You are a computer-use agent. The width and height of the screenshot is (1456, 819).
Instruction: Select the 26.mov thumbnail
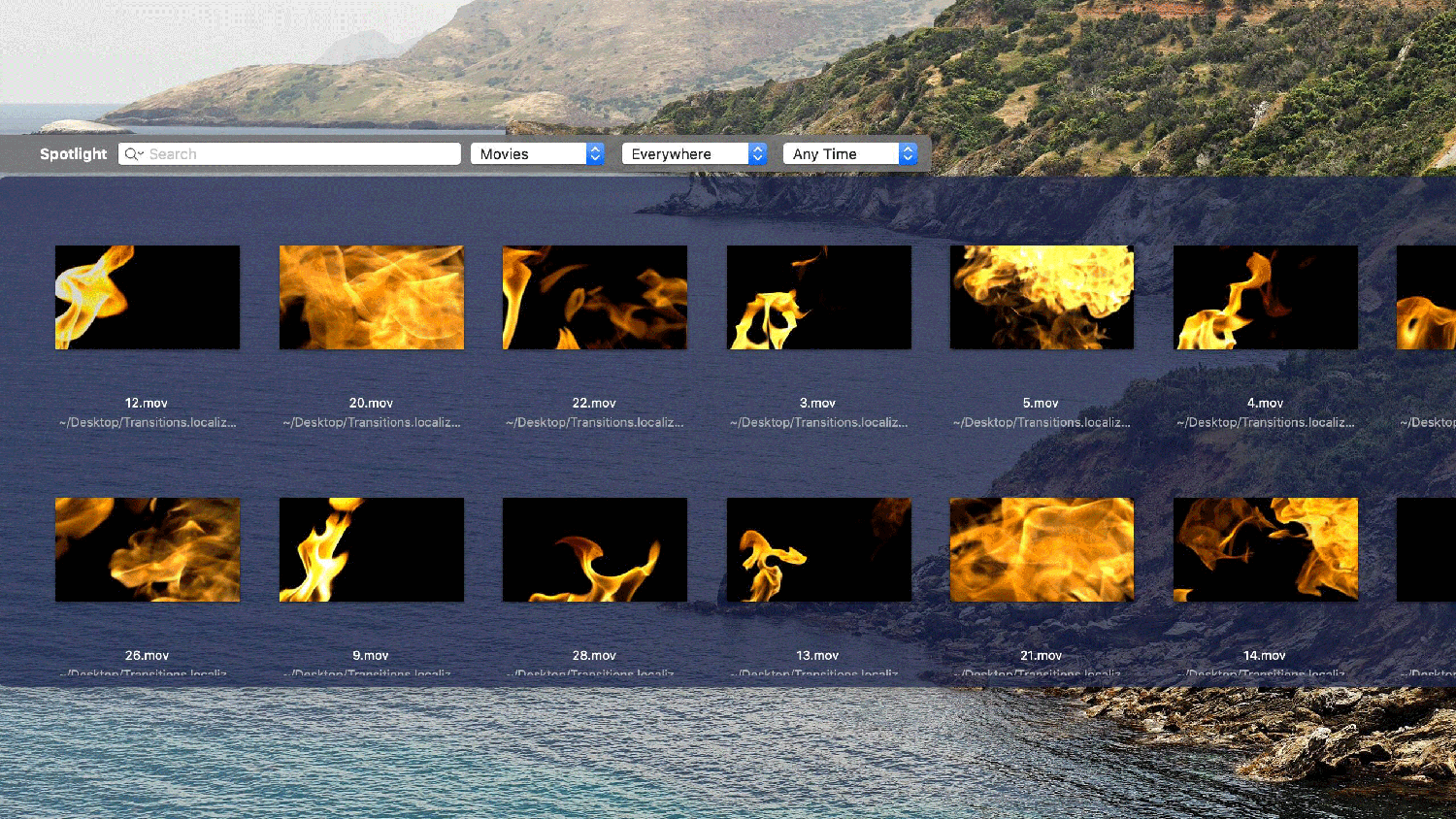click(148, 549)
